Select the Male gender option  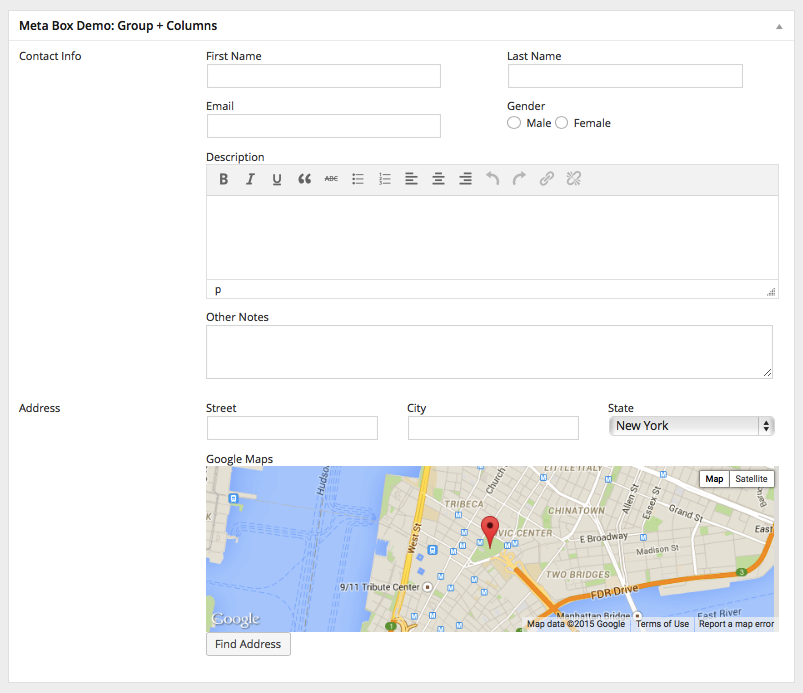pyautogui.click(x=514, y=123)
